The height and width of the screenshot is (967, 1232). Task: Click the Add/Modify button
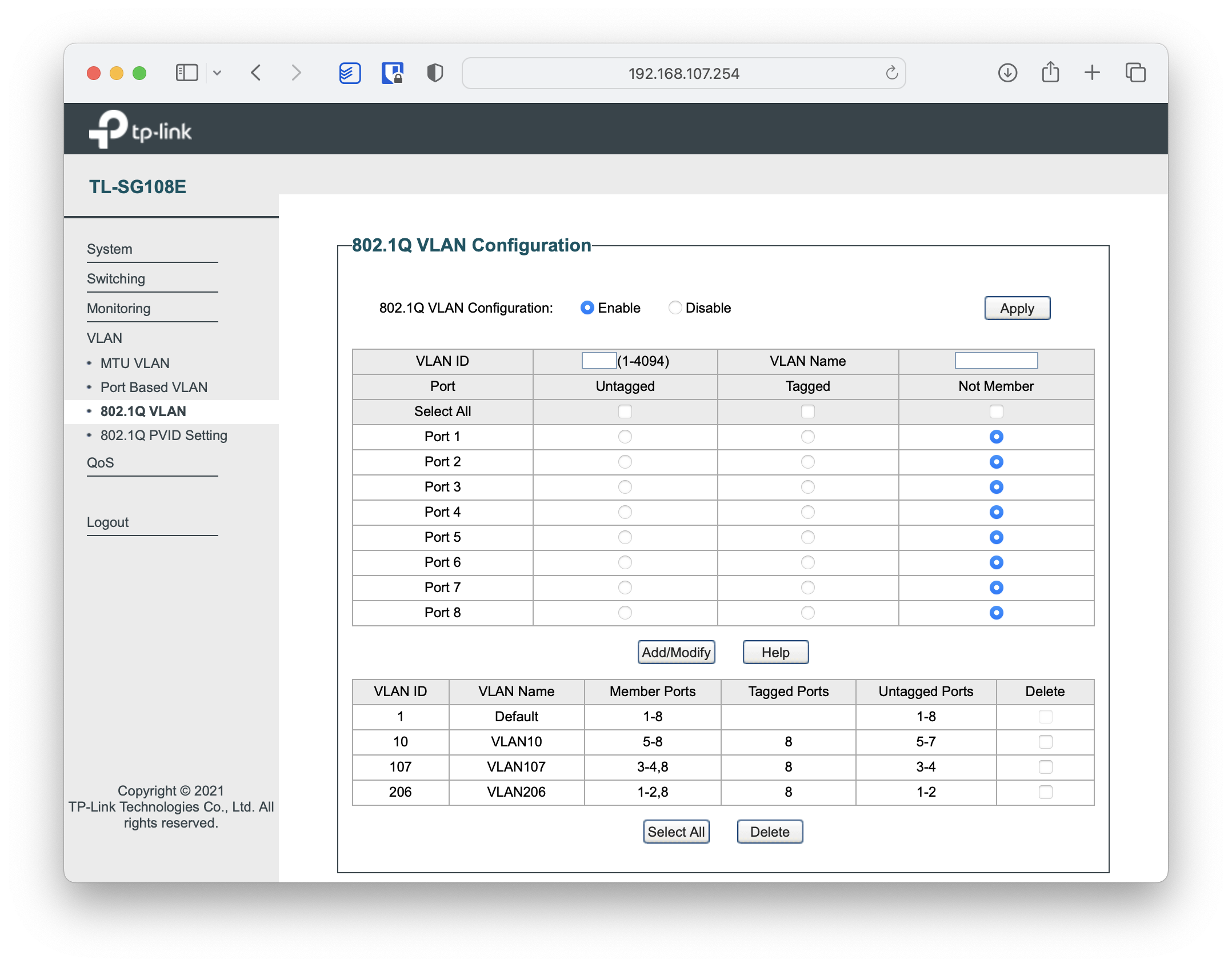(676, 653)
